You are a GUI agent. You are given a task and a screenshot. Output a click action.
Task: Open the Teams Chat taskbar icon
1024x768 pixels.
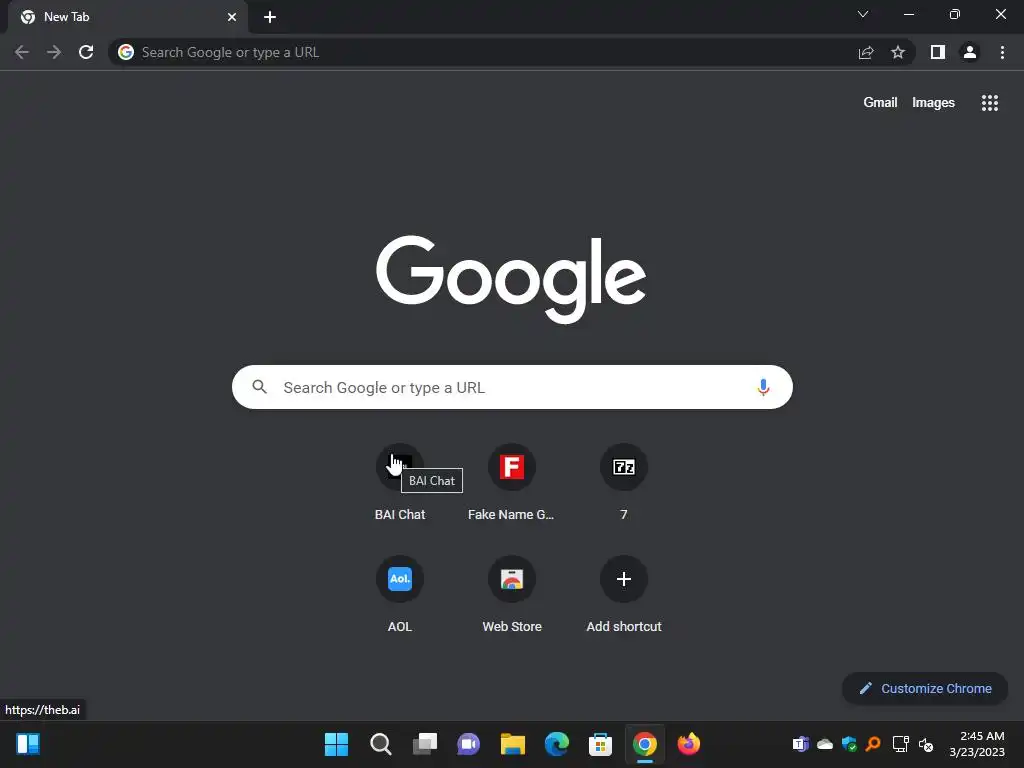[x=468, y=744]
